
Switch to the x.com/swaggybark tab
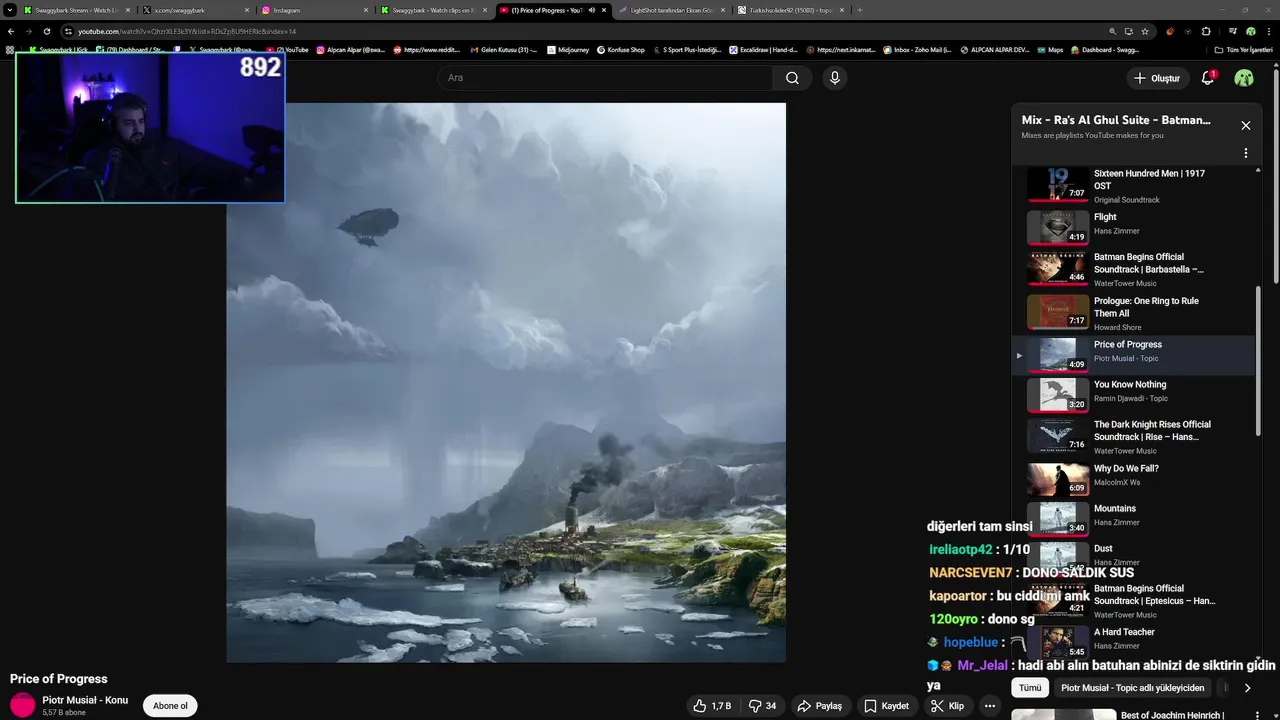(195, 10)
